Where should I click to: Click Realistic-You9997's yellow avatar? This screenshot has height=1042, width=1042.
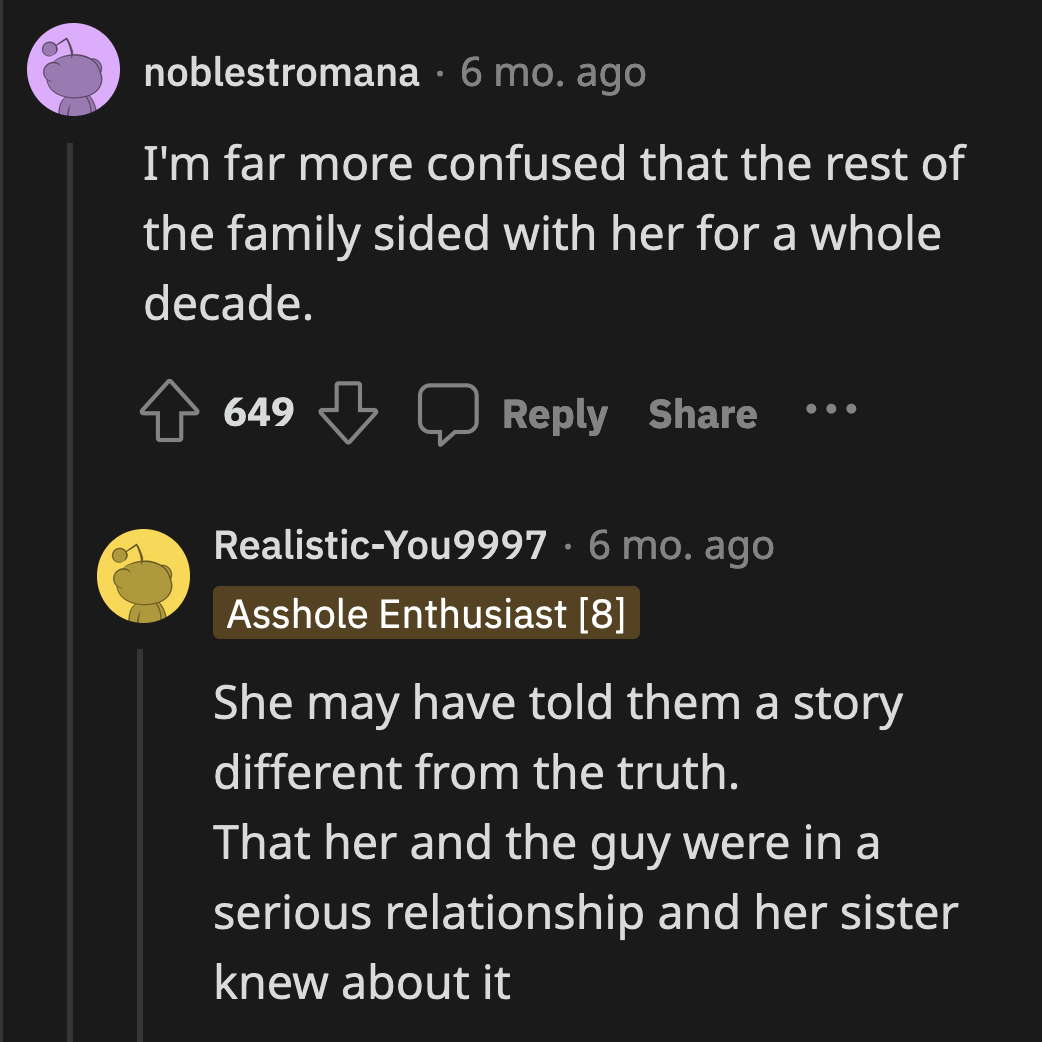point(142,575)
